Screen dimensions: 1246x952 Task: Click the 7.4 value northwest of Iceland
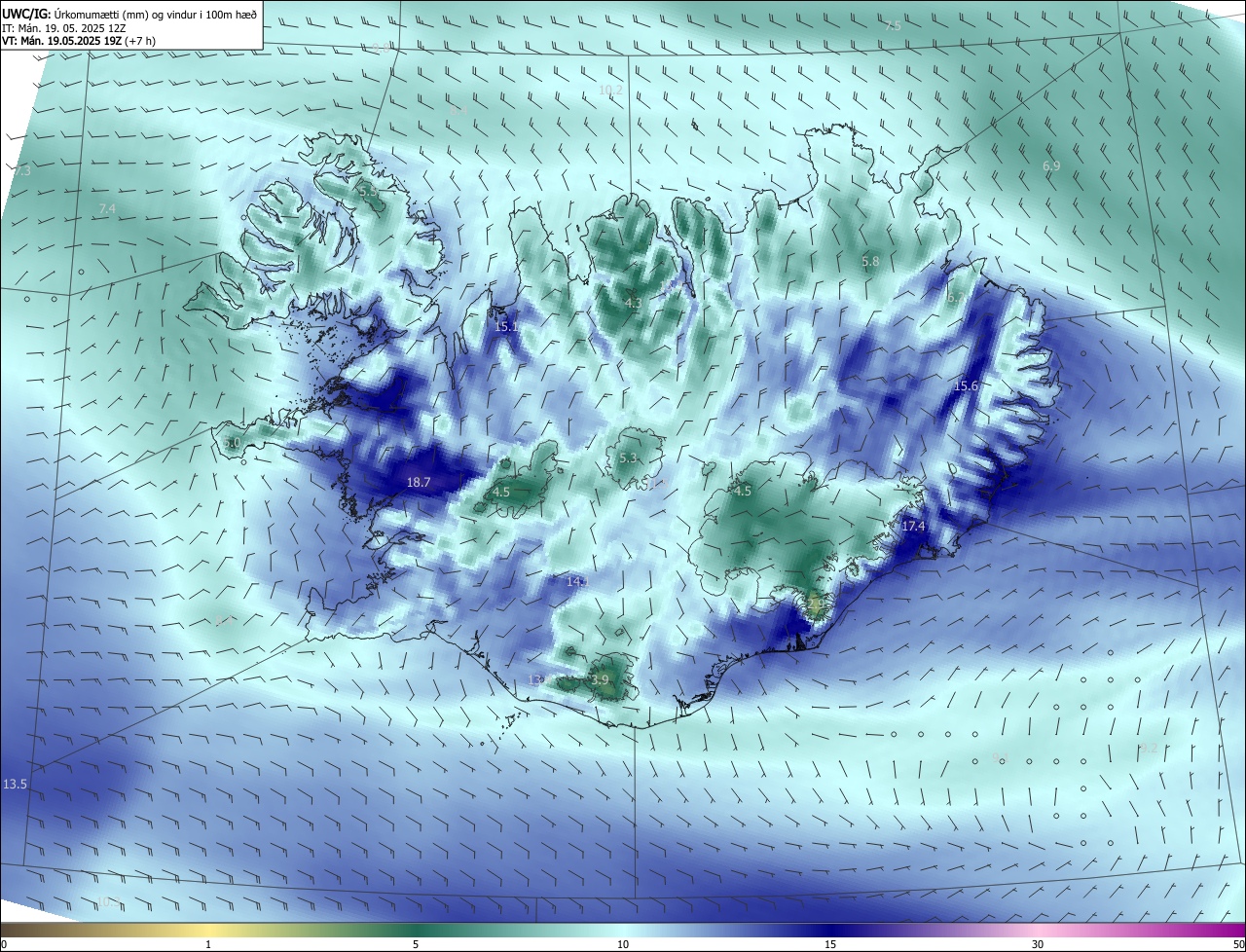click(x=107, y=209)
